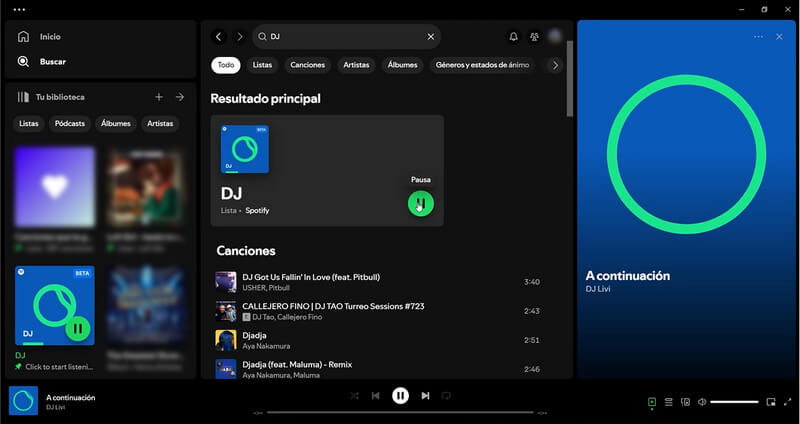The width and height of the screenshot is (800, 424).
Task: Click the Tu biblioteca label
Action: 60,97
